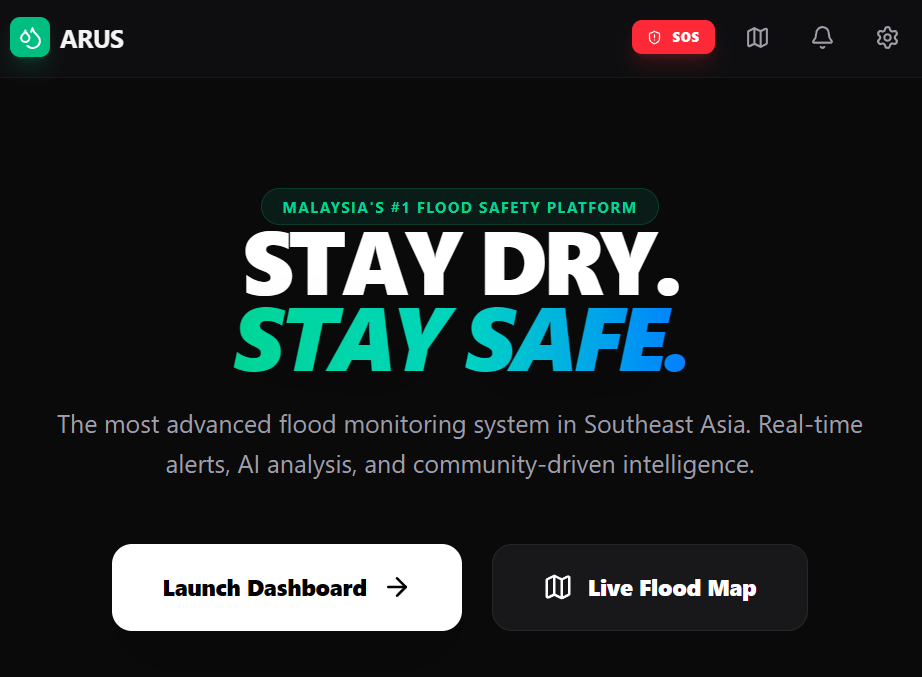Click the arrow icon beside Launch Dashboard
This screenshot has width=922, height=677.
tap(397, 587)
